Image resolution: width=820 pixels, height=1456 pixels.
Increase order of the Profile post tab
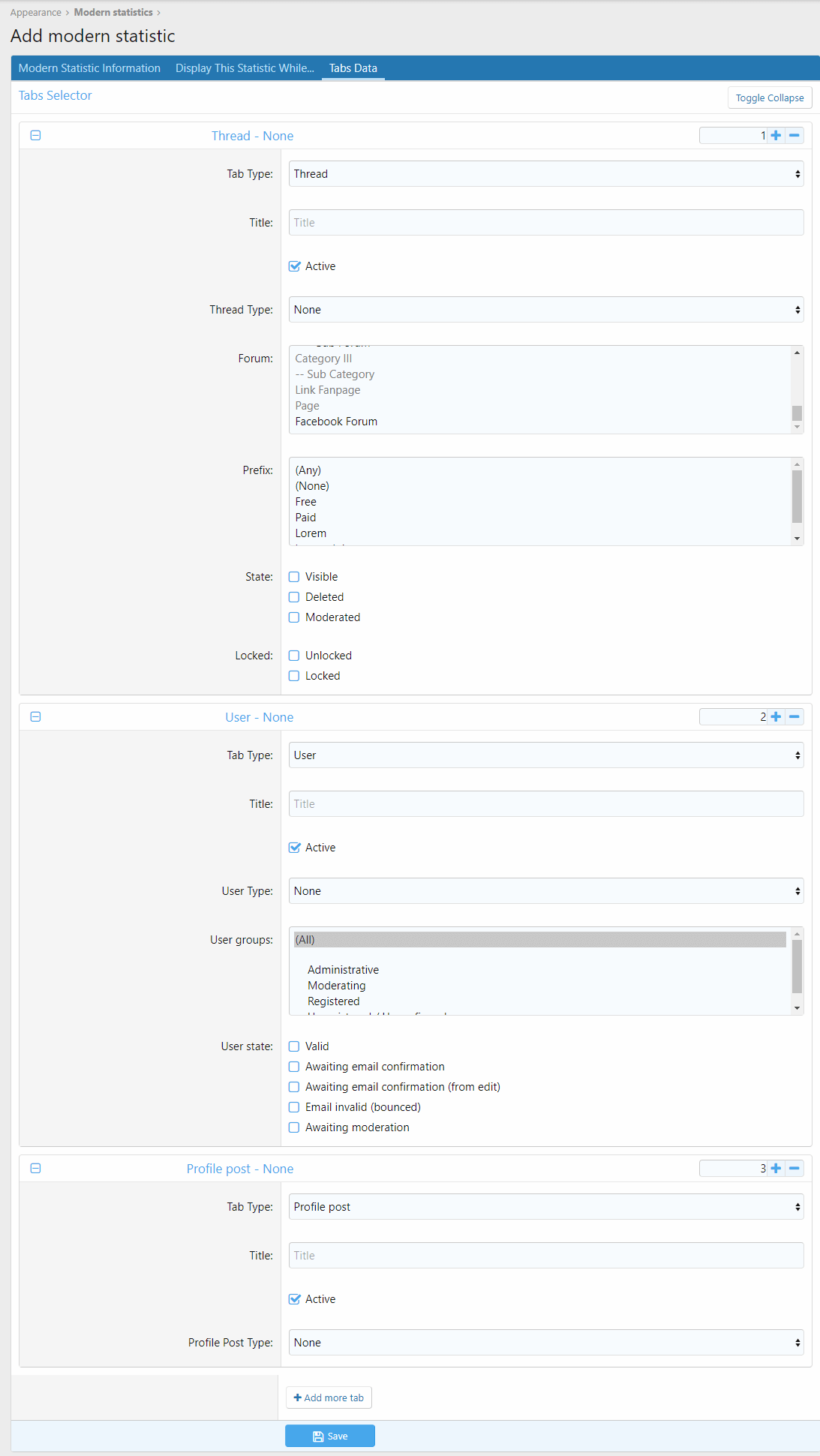[776, 1169]
